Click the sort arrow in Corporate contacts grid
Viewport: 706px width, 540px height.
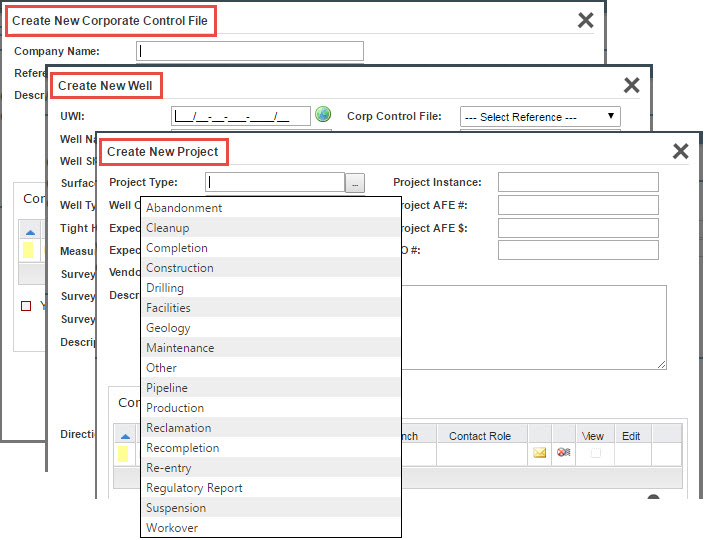coord(29,229)
